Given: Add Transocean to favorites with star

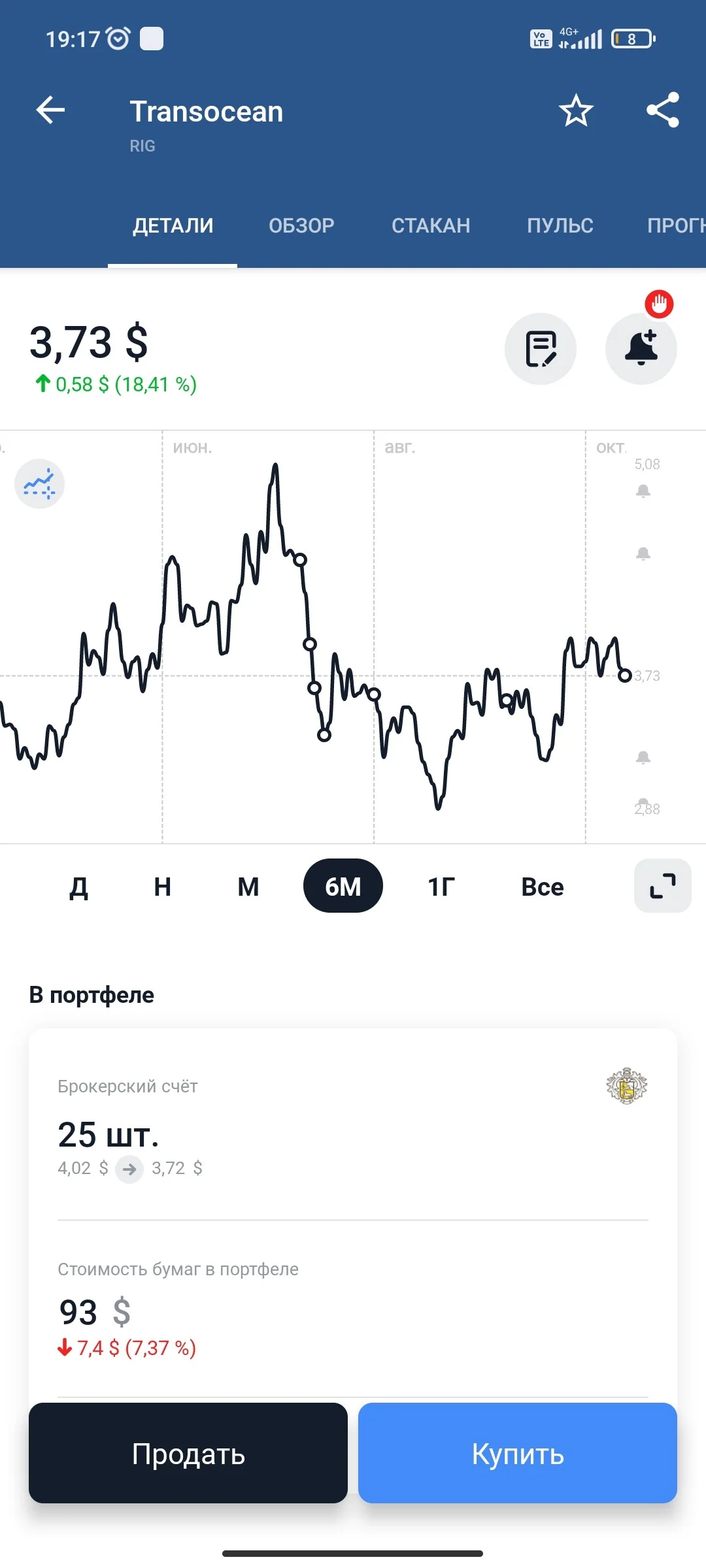Looking at the screenshot, I should point(576,110).
